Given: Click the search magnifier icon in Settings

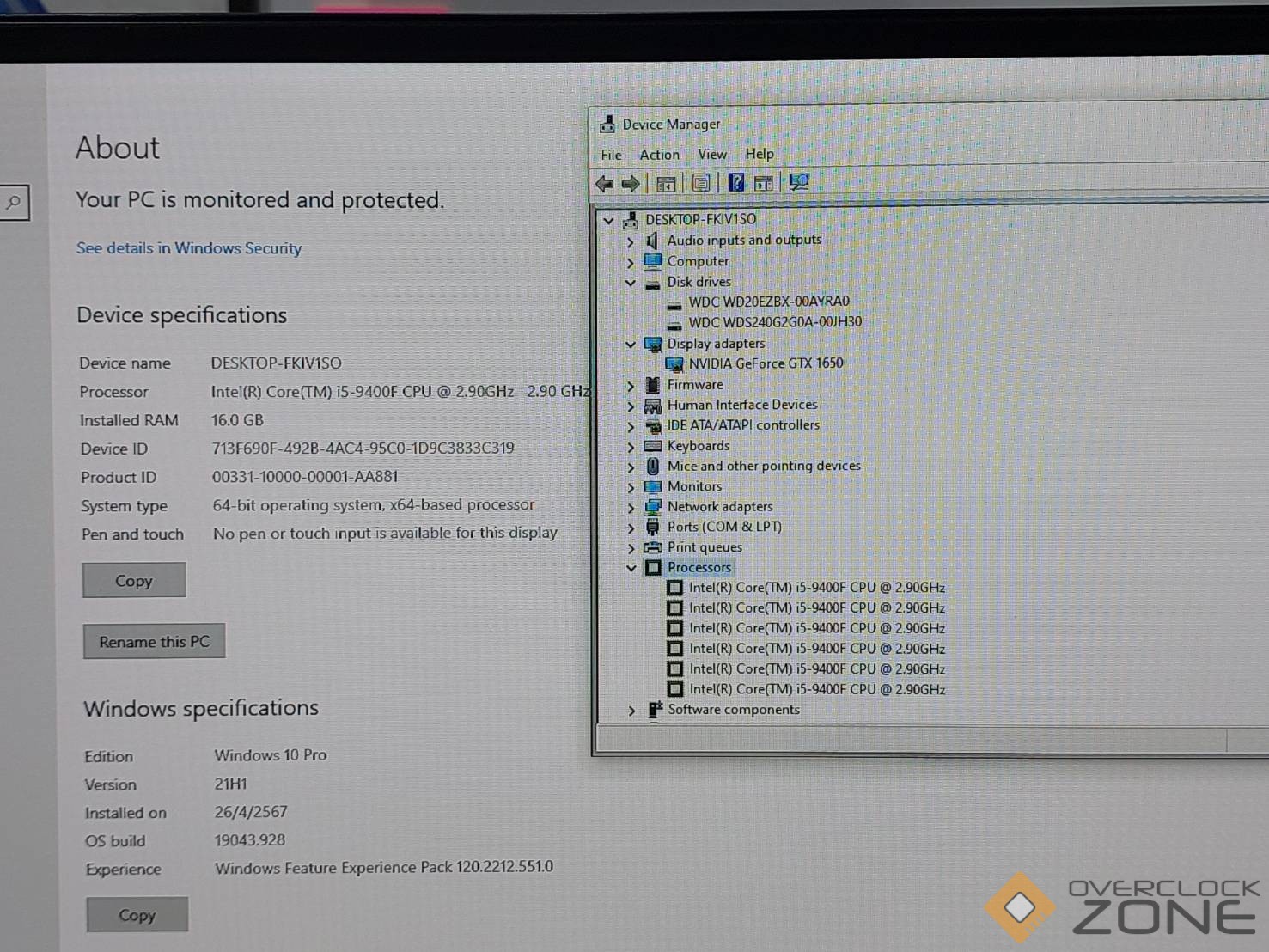Looking at the screenshot, I should (x=14, y=203).
